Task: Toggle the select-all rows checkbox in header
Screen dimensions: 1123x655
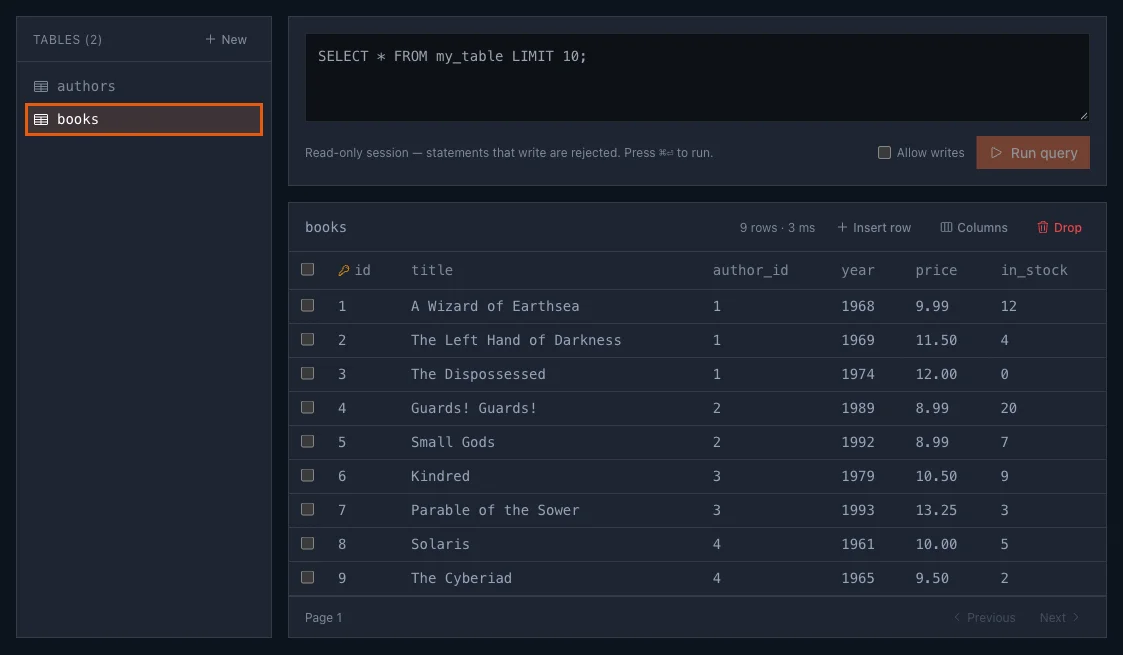Action: (x=307, y=269)
